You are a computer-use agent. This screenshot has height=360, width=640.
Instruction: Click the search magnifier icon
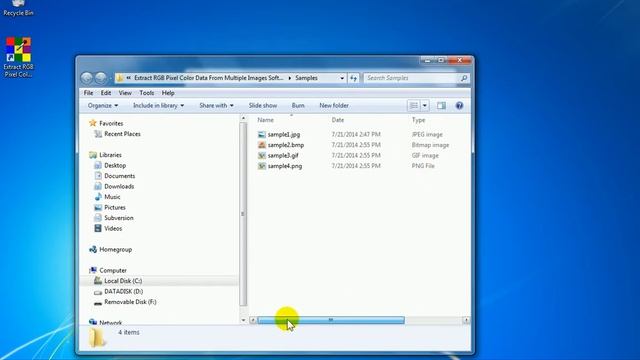coord(464,78)
